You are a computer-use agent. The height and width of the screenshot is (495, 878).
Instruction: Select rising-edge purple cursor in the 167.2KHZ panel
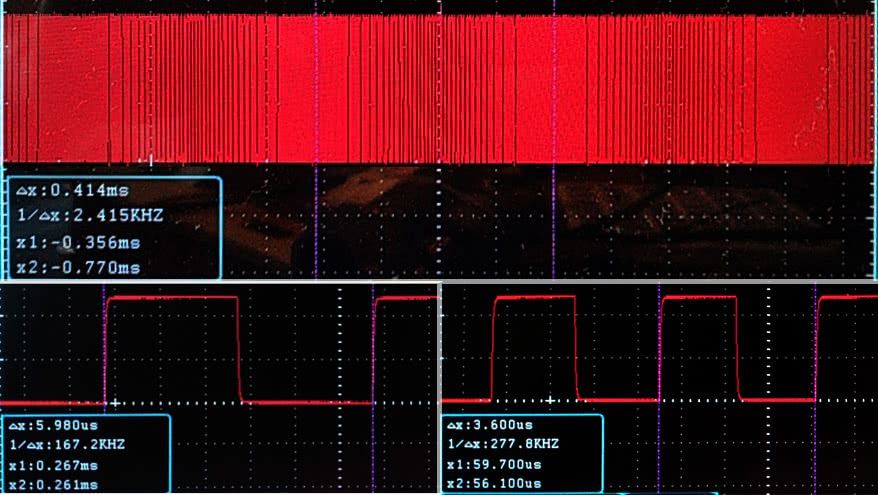[104, 350]
